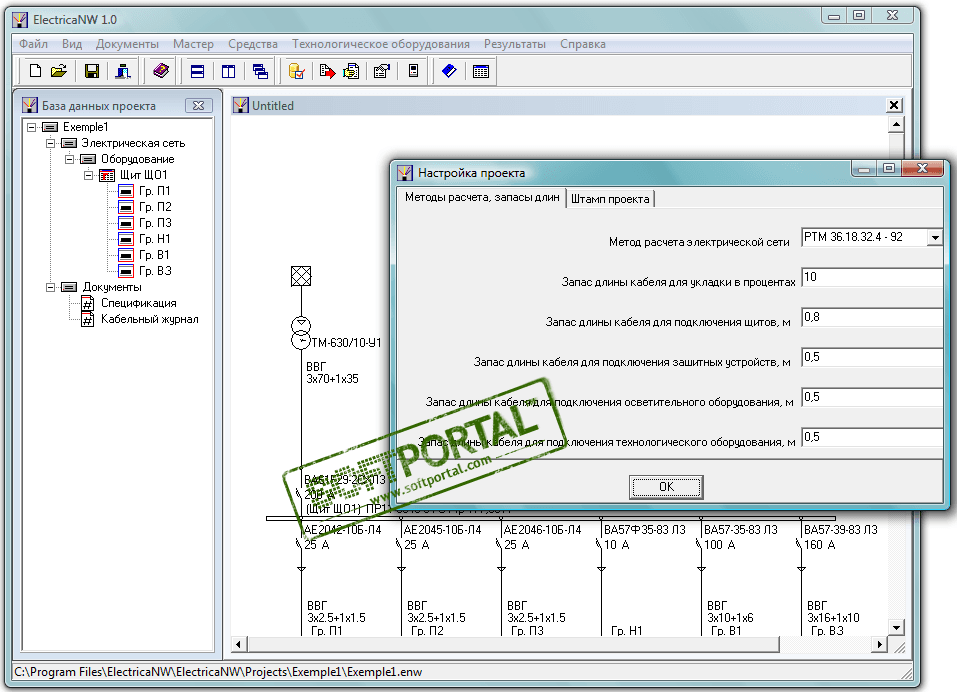
Task: Click the table grid toolbar icon
Action: click(481, 71)
